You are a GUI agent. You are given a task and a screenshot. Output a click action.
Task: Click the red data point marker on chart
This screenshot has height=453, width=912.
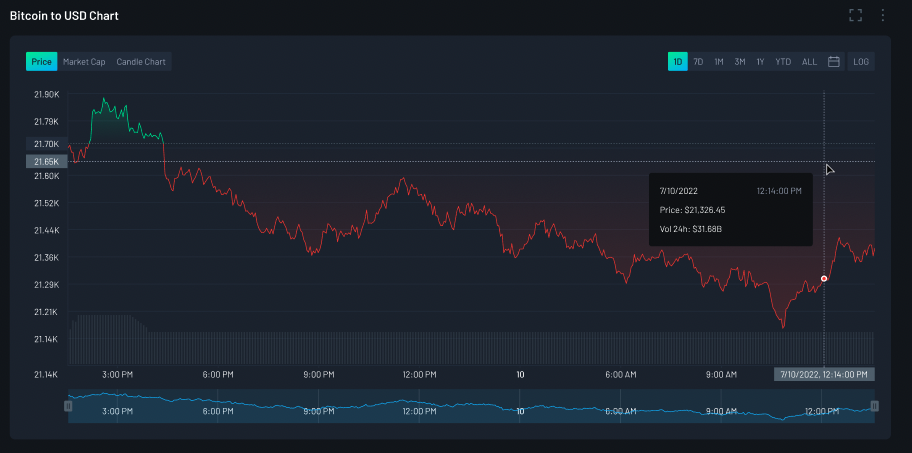824,279
